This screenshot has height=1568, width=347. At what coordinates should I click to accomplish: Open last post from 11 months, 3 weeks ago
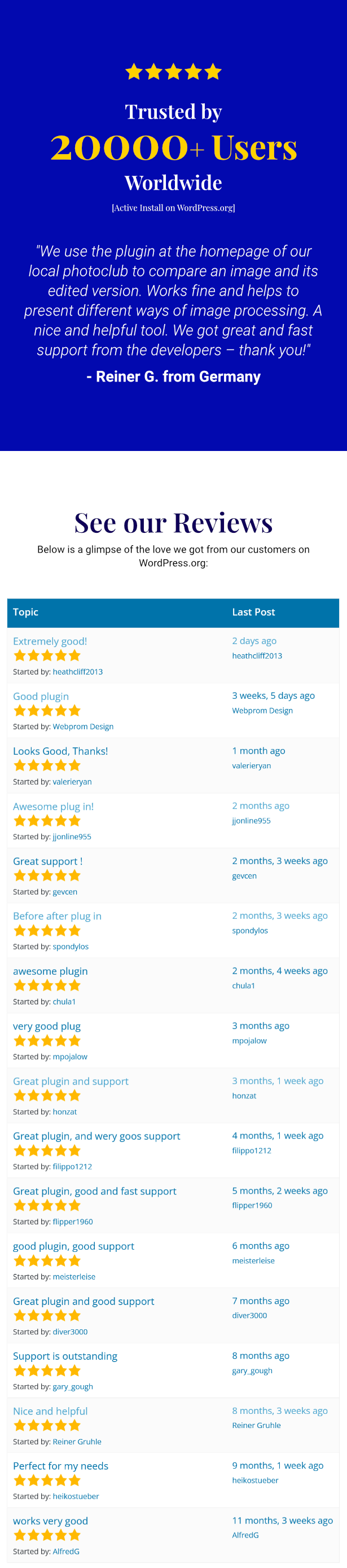[x=283, y=1520]
